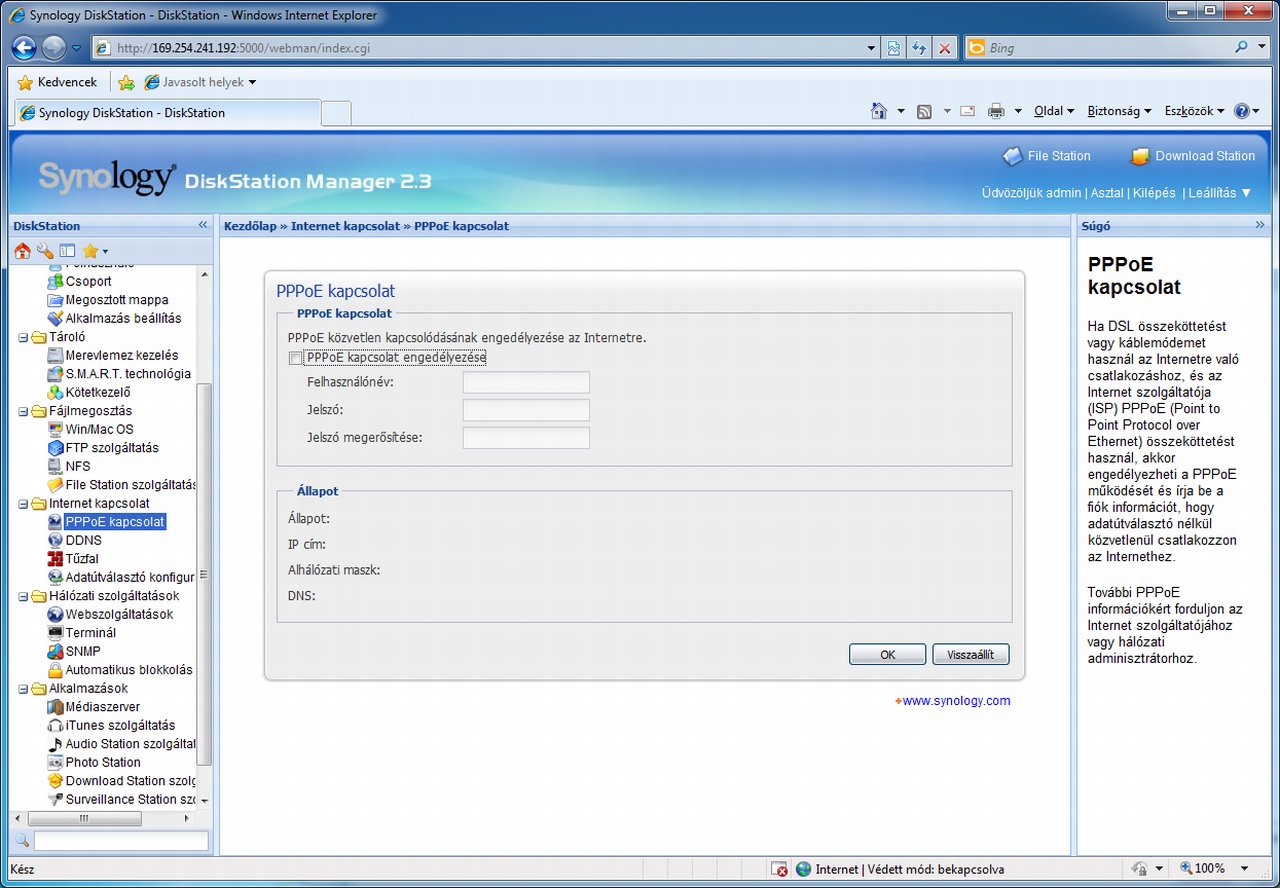This screenshot has width=1280, height=888.
Task: Open the Médiaszerver item
Action: click(x=102, y=707)
